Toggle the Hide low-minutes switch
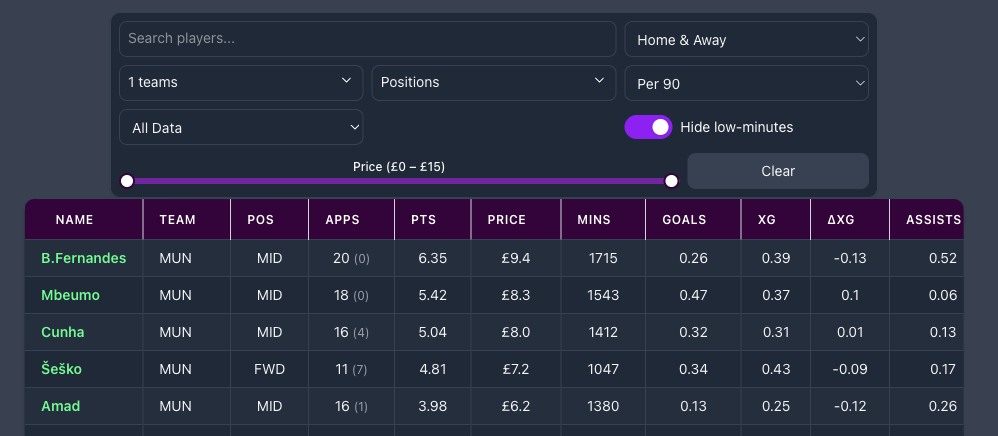Viewport: 998px width, 436px height. click(648, 127)
